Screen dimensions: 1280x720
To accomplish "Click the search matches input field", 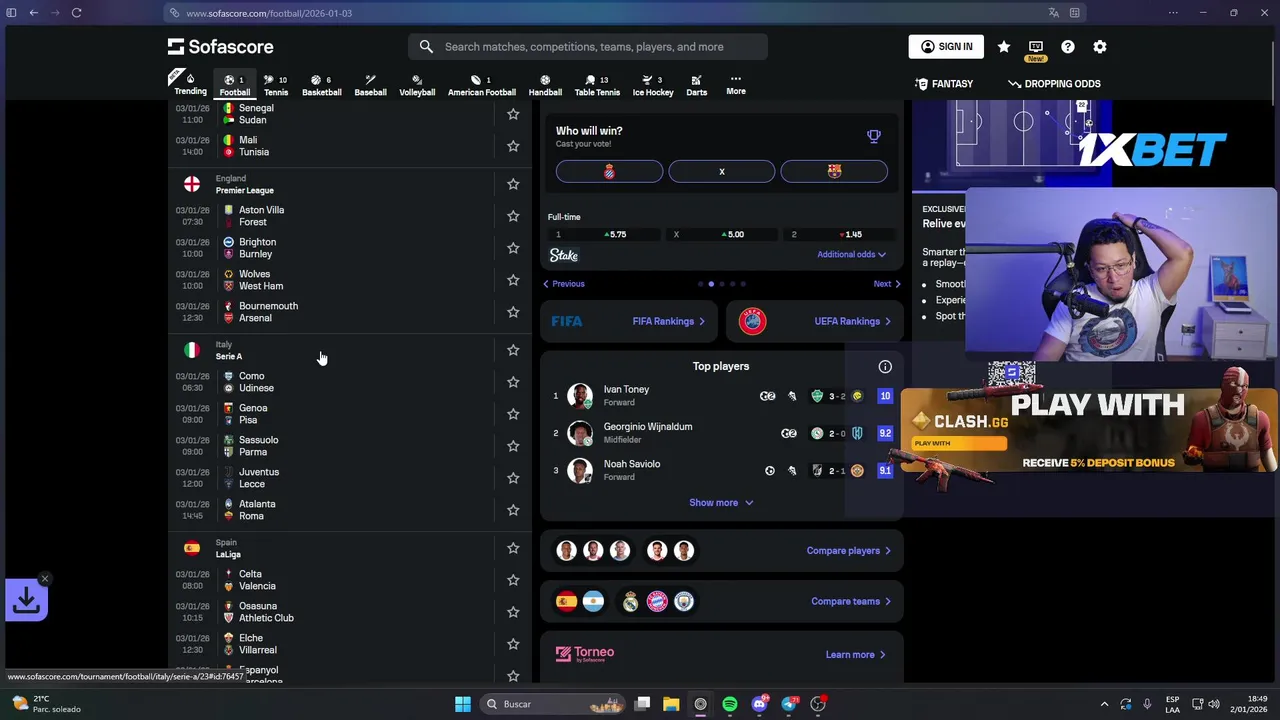I will click(x=588, y=47).
